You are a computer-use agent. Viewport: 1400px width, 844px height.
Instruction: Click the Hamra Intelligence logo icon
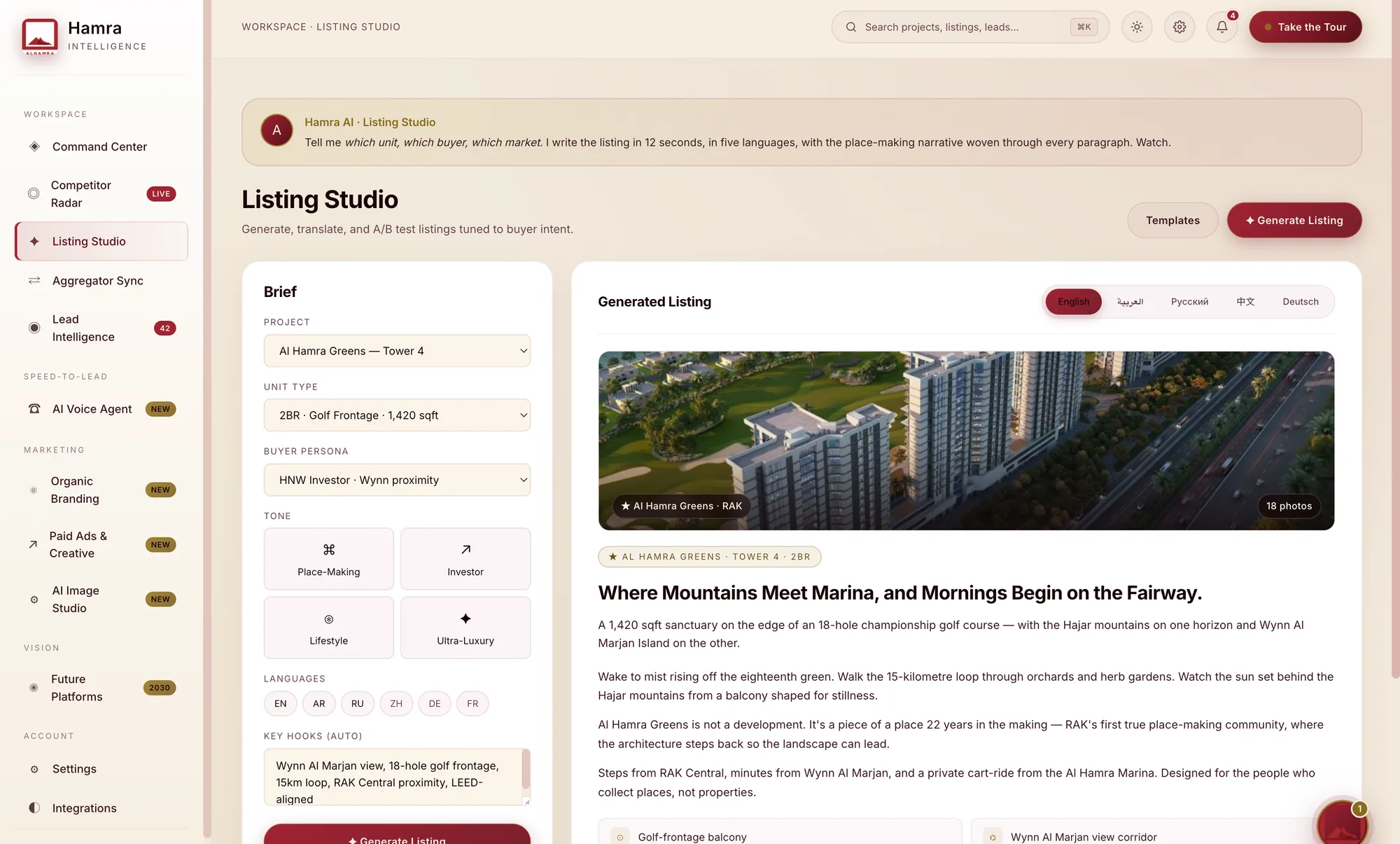click(x=40, y=36)
